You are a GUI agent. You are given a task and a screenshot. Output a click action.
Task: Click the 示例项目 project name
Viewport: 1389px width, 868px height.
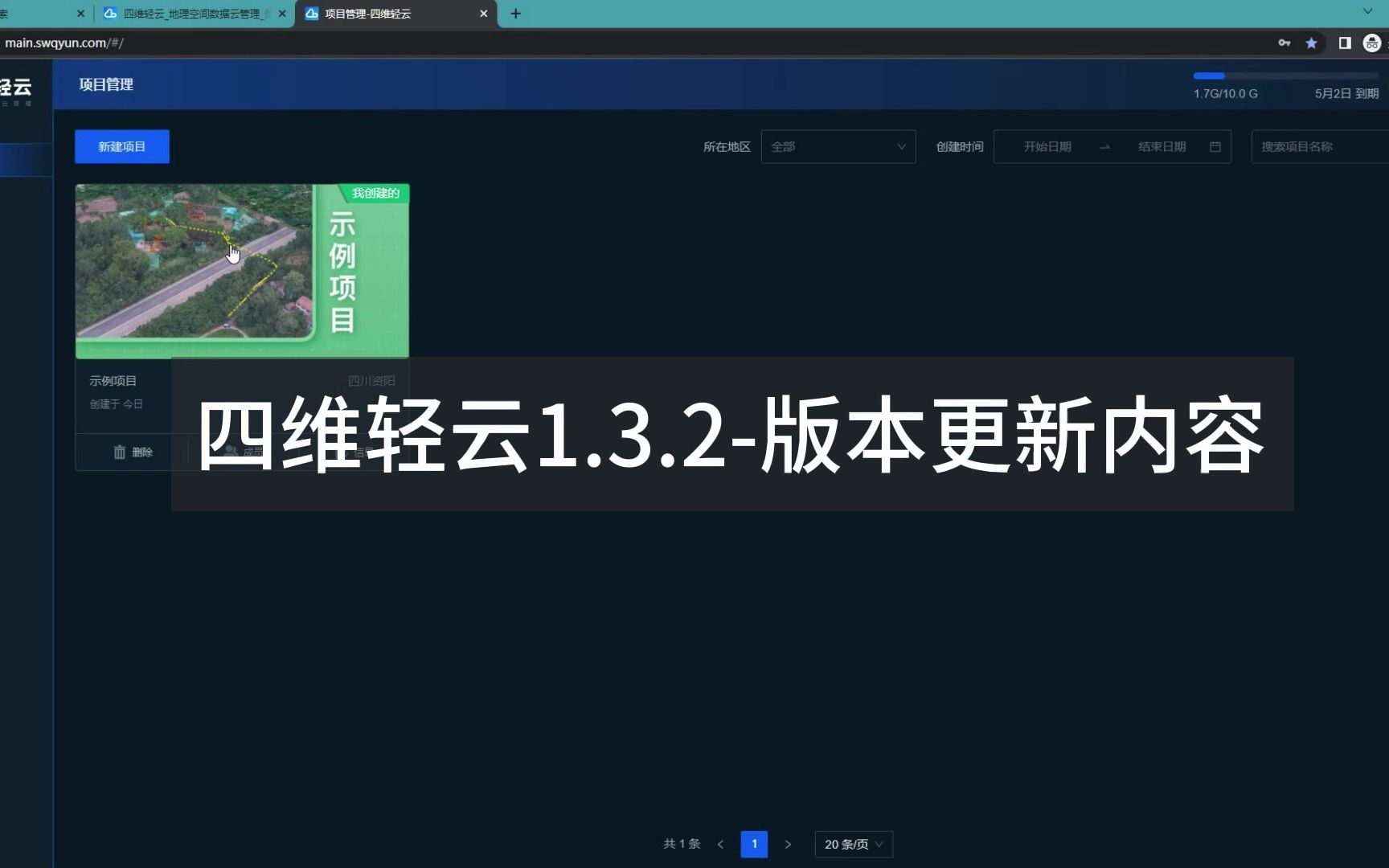click(x=113, y=381)
